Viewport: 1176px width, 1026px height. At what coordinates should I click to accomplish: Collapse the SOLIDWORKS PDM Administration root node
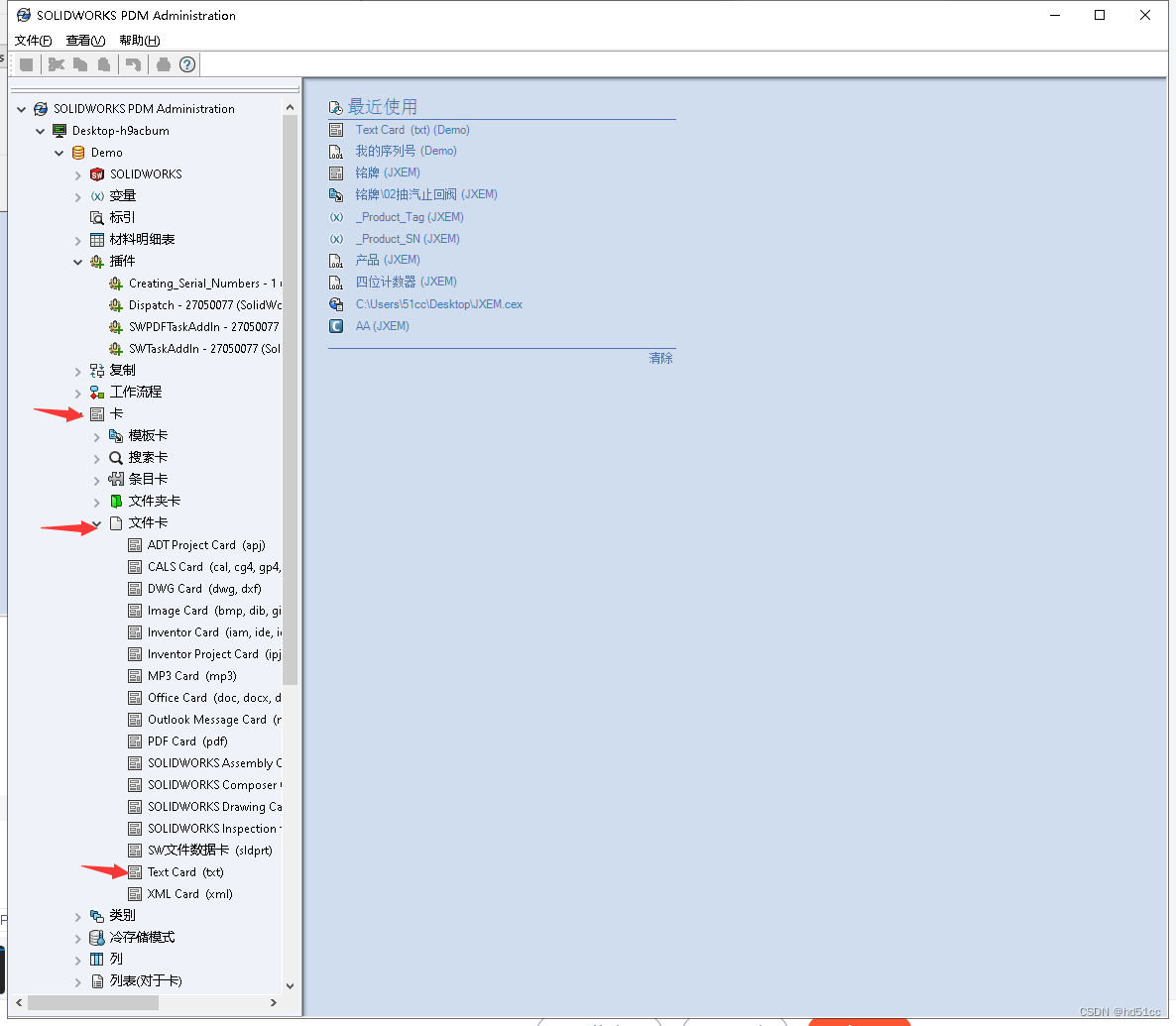(22, 109)
